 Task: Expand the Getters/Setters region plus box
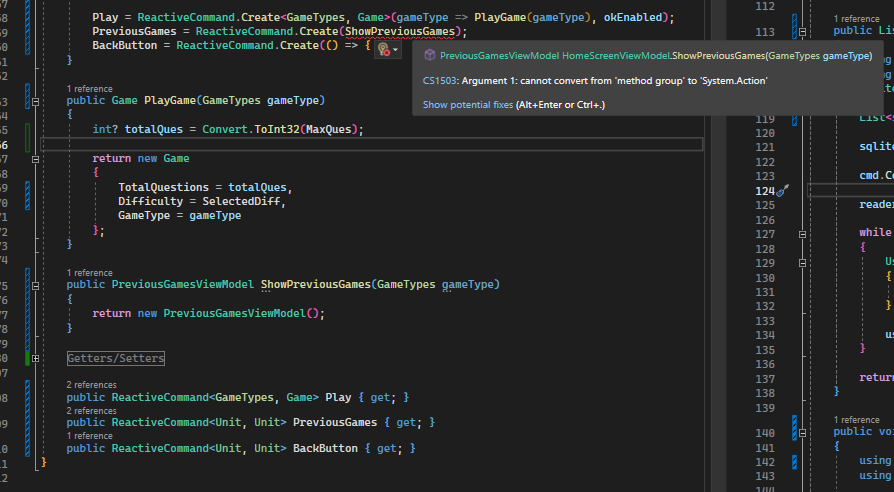coord(35,359)
